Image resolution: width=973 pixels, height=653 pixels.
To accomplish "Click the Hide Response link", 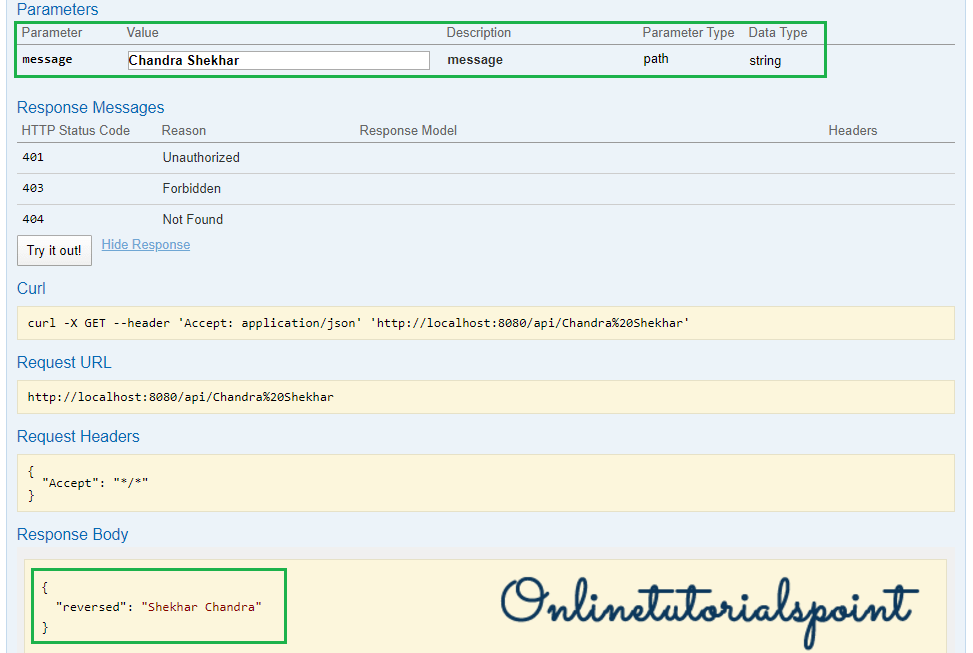I will [145, 245].
